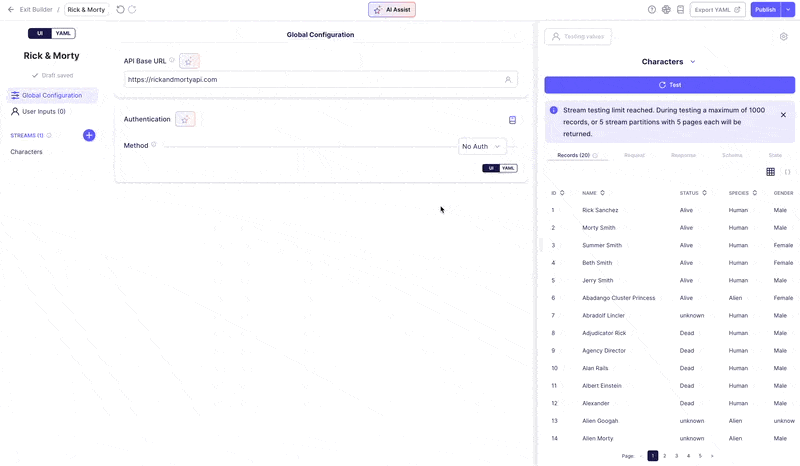Open the Schema tab

click(x=732, y=155)
